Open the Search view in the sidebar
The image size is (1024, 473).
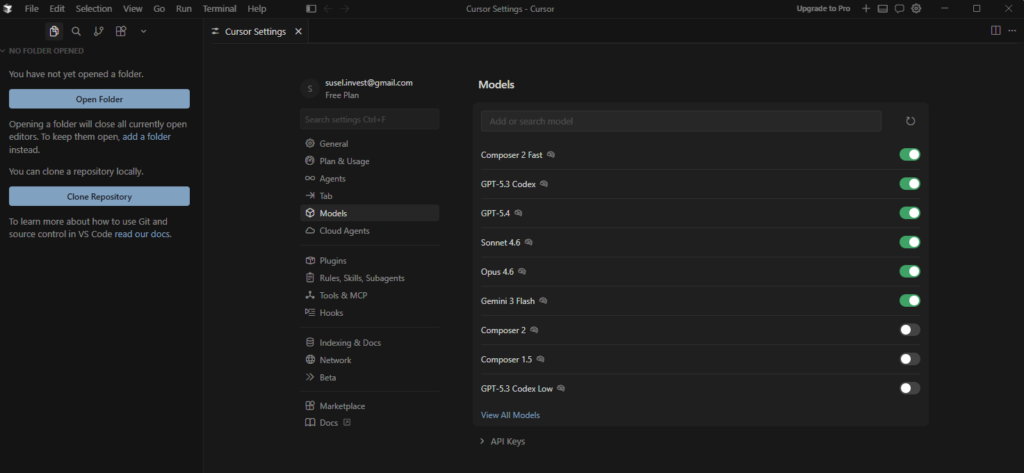[76, 31]
